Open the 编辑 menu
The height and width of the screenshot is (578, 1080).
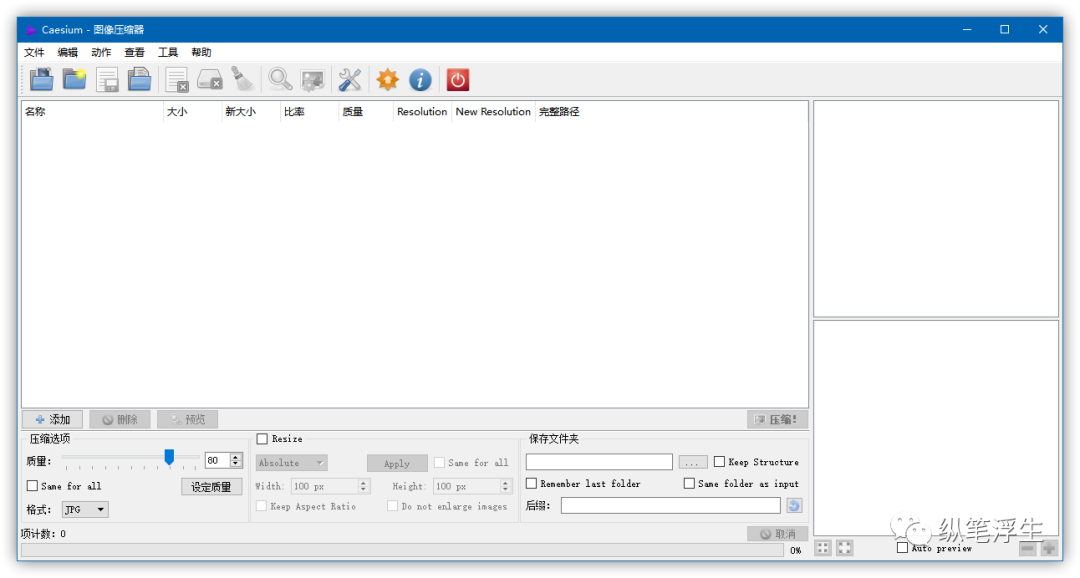(x=68, y=52)
